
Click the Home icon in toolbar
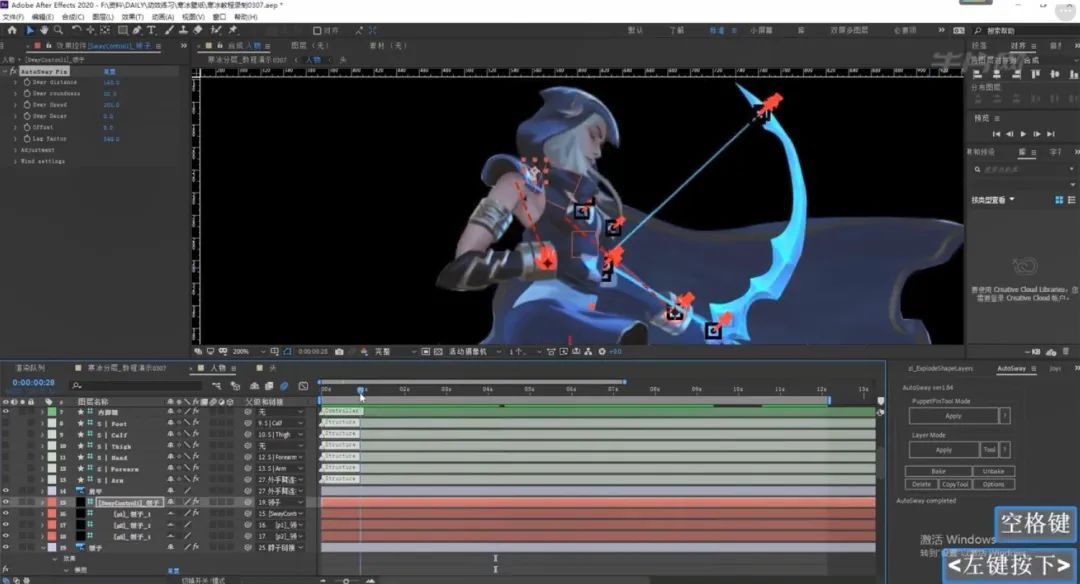(x=12, y=30)
